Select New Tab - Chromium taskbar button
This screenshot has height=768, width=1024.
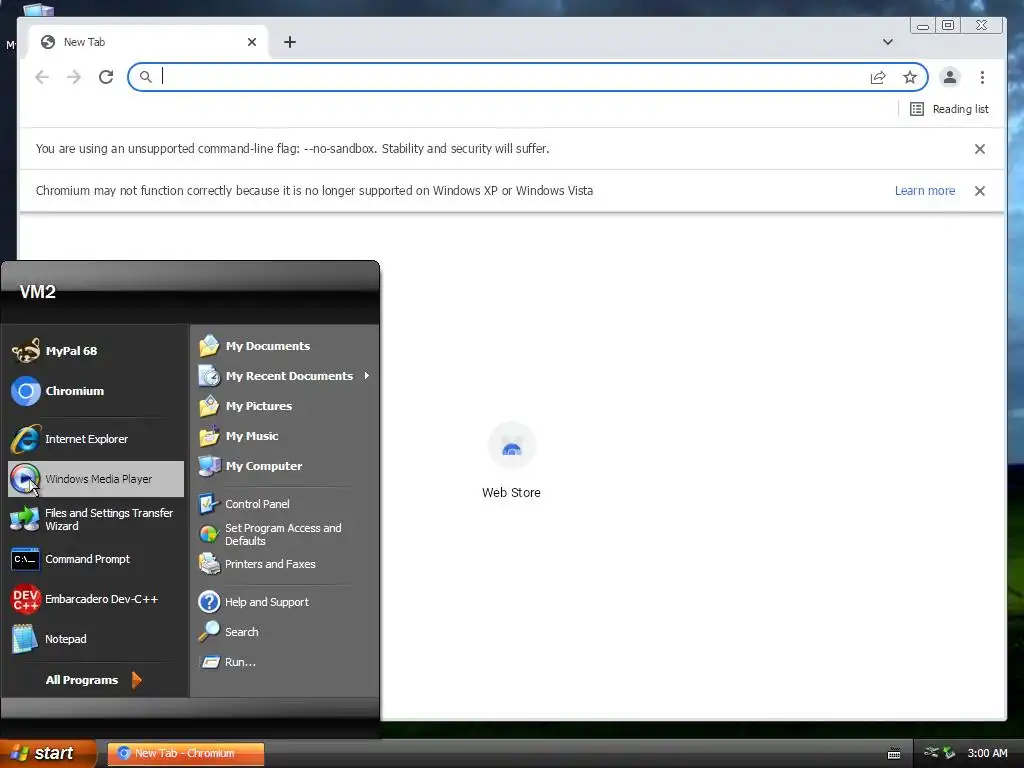click(x=186, y=753)
